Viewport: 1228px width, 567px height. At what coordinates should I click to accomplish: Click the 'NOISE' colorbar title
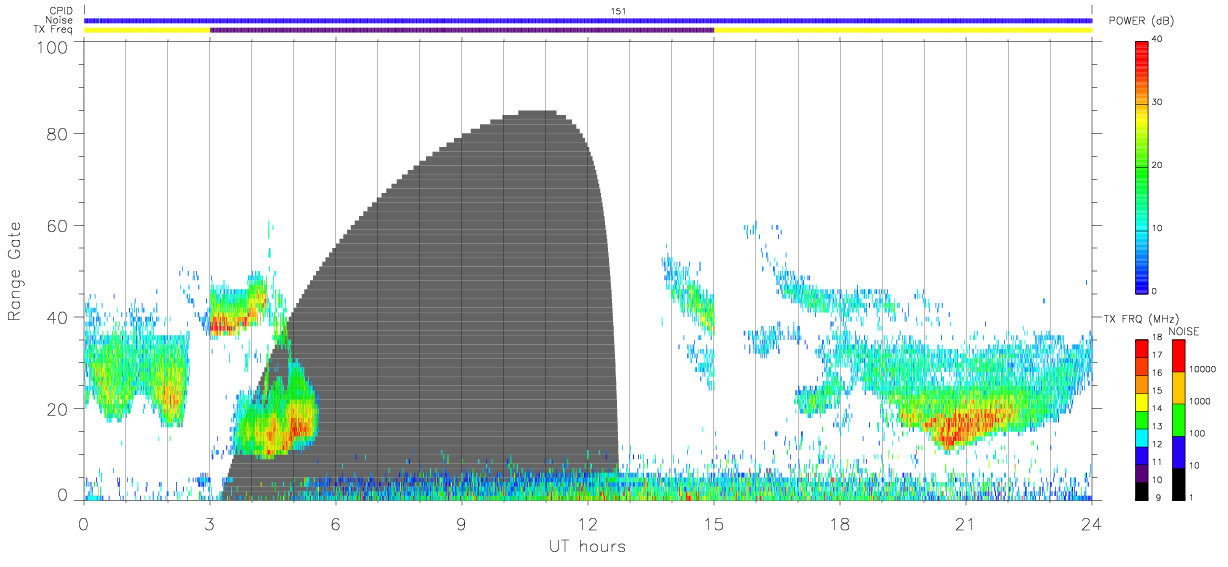click(x=1184, y=331)
